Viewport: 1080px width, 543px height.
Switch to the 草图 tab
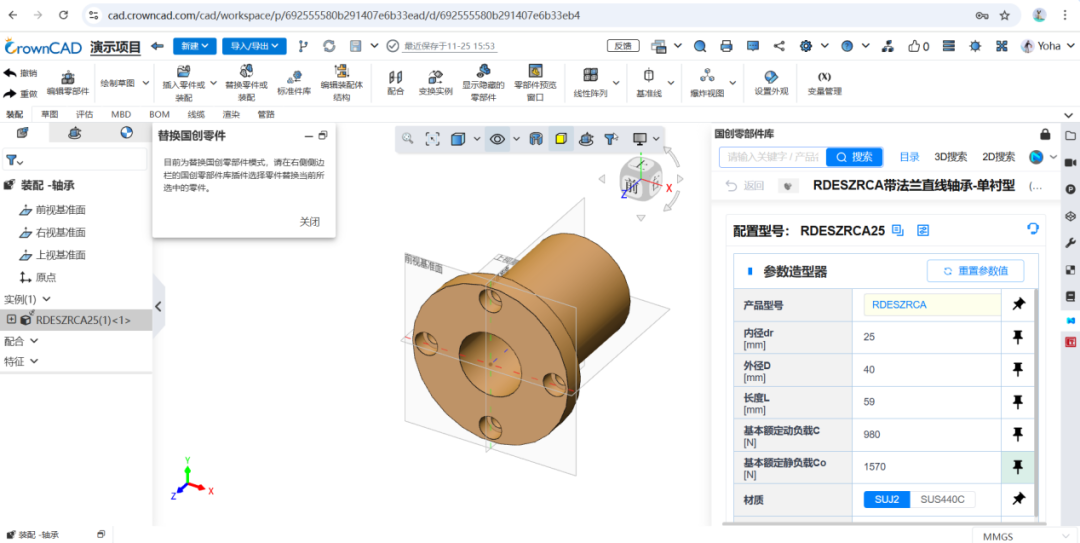[x=50, y=114]
